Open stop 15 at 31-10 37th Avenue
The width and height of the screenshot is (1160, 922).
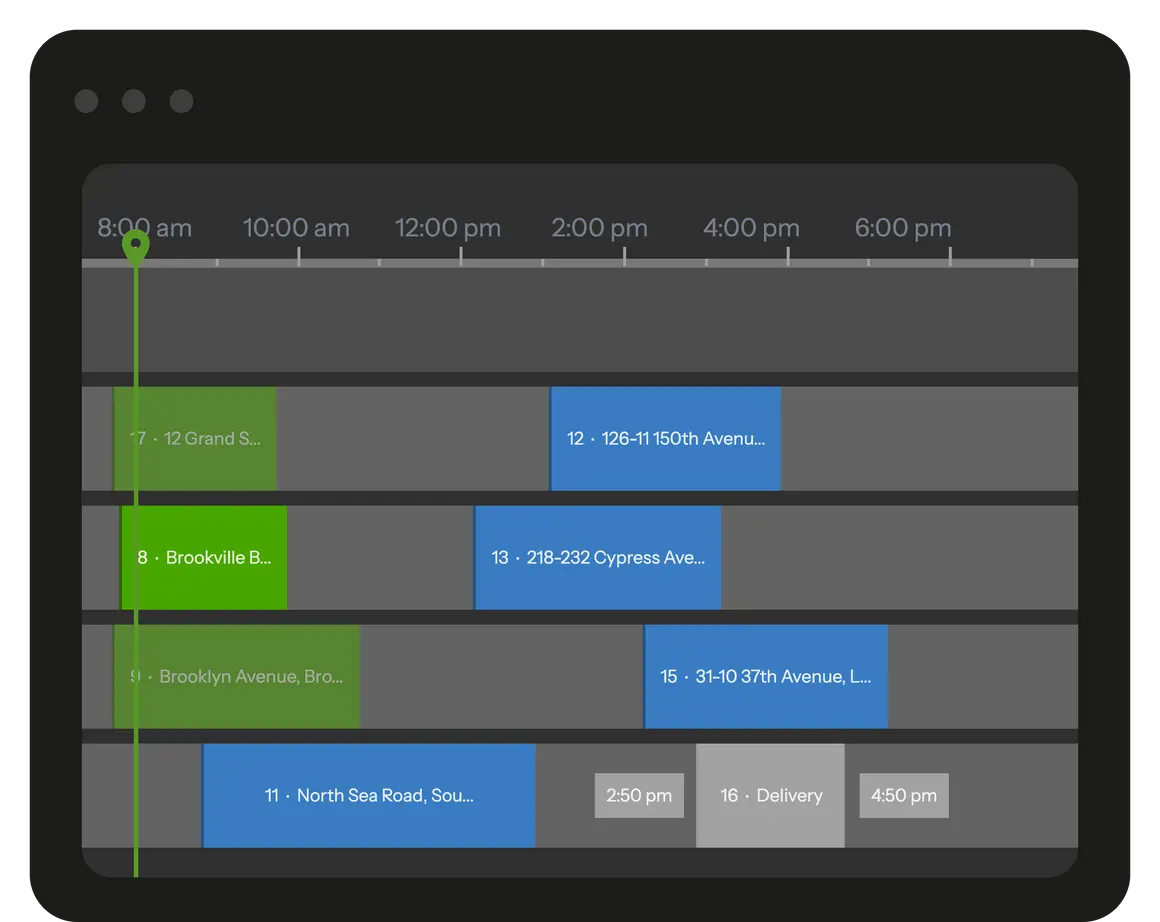coord(766,677)
